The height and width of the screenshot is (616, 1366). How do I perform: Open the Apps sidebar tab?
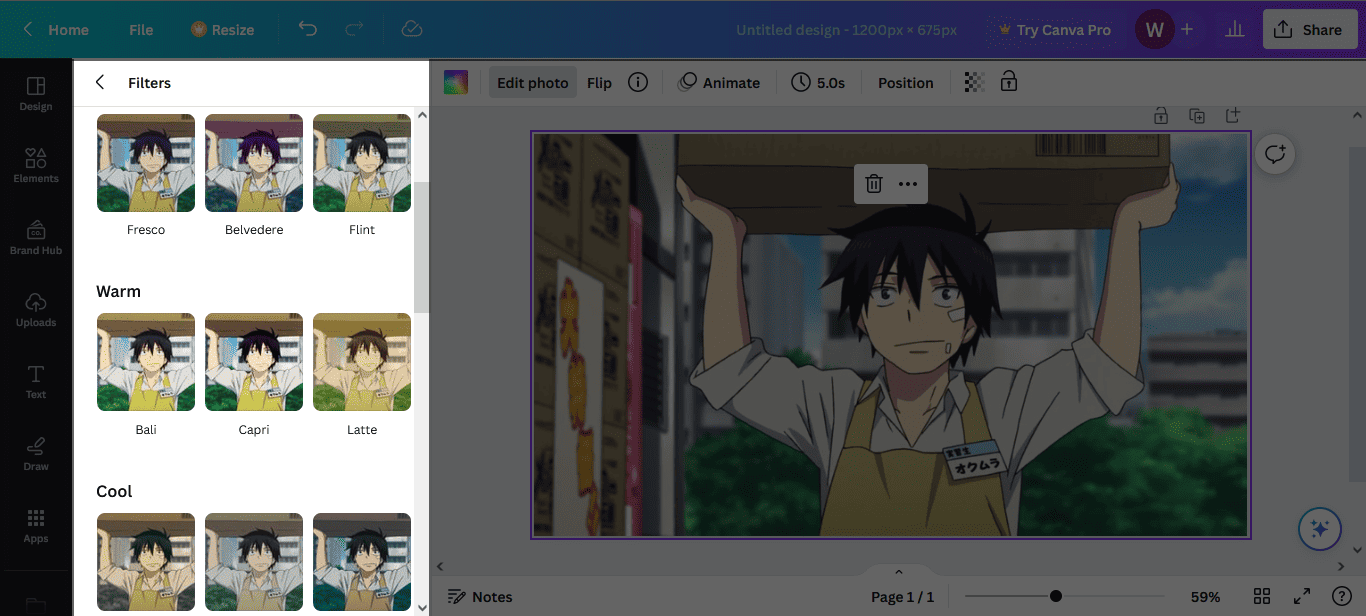coord(36,525)
